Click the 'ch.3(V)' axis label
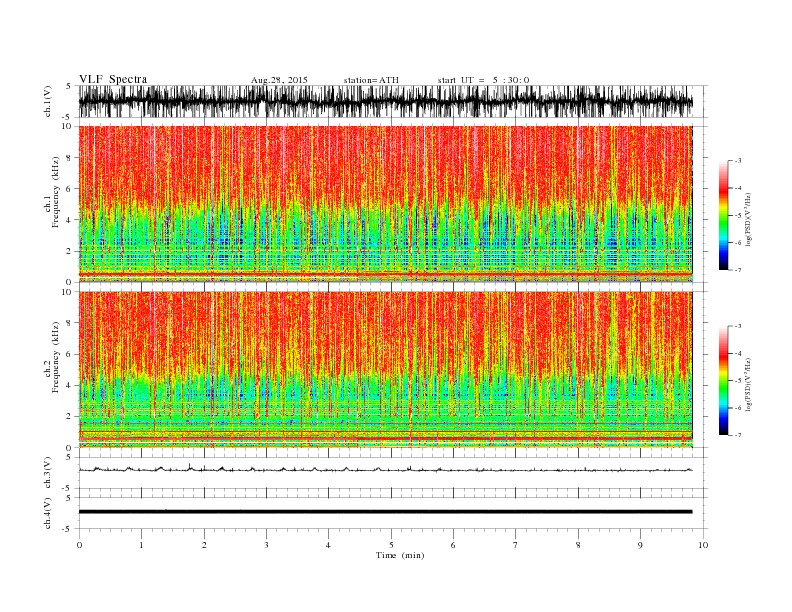This screenshot has height=612, width=792. coord(48,473)
